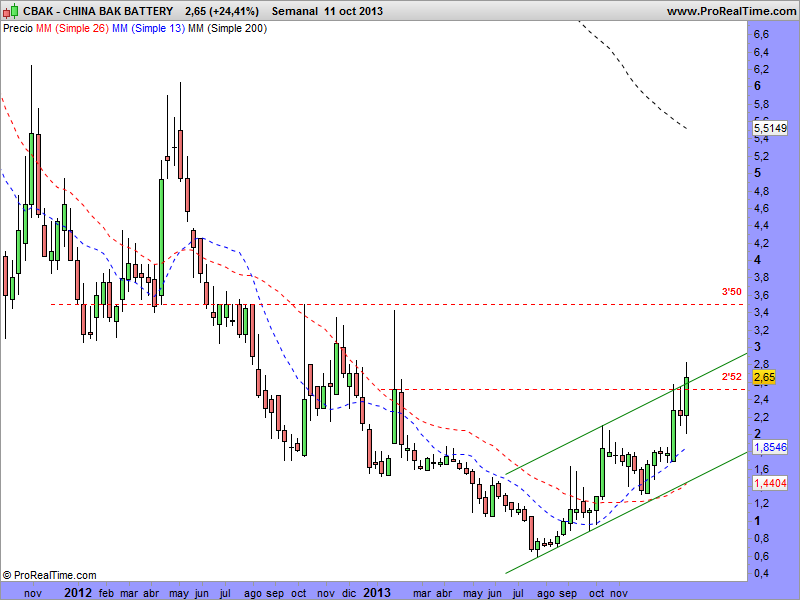Click the 11 oct 2013 date label
This screenshot has width=800, height=600.
click(x=353, y=11)
